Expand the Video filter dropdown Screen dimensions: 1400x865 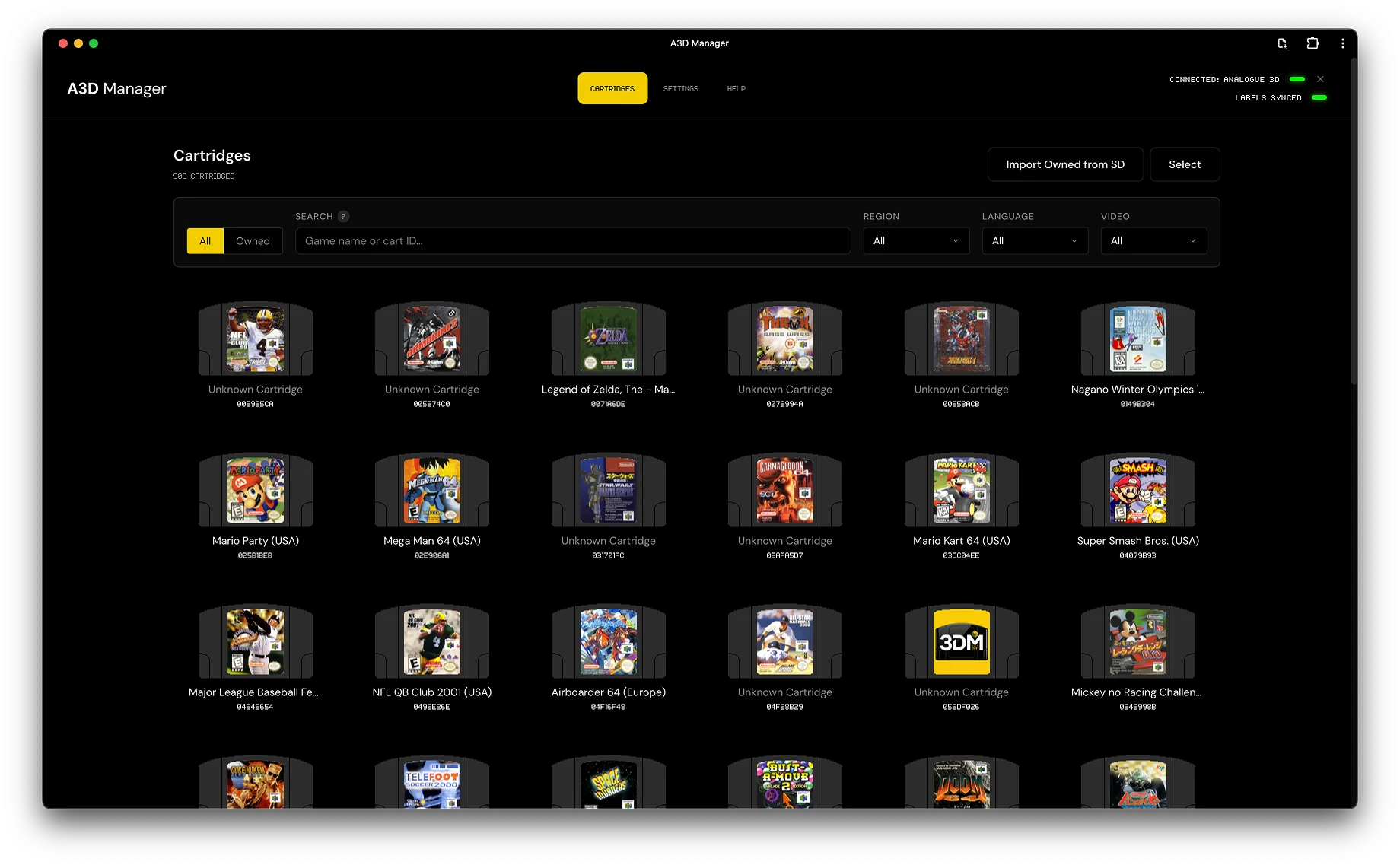(x=1153, y=241)
